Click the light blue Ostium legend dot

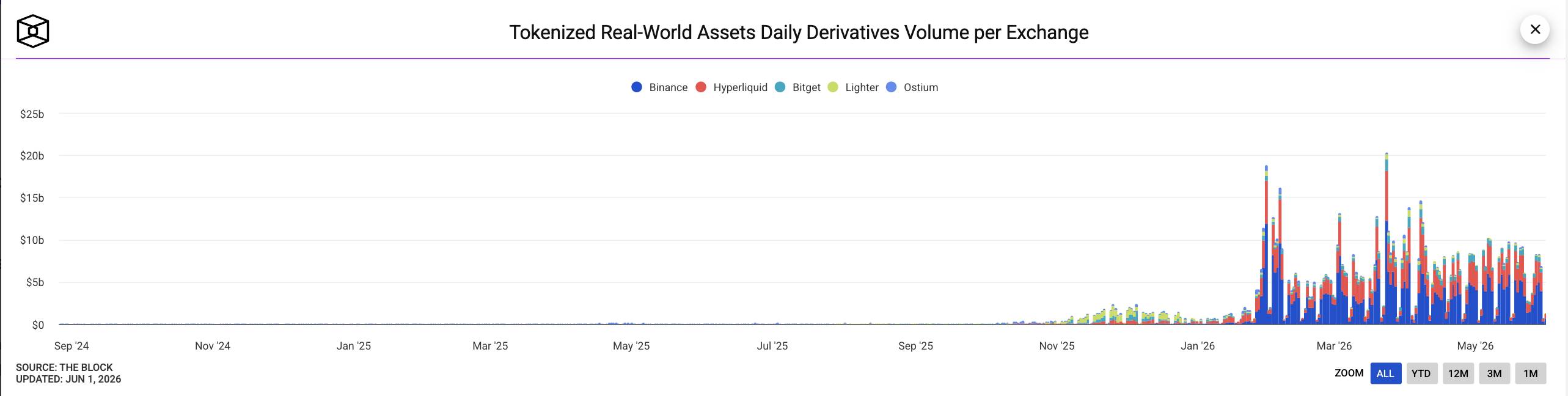pos(891,87)
